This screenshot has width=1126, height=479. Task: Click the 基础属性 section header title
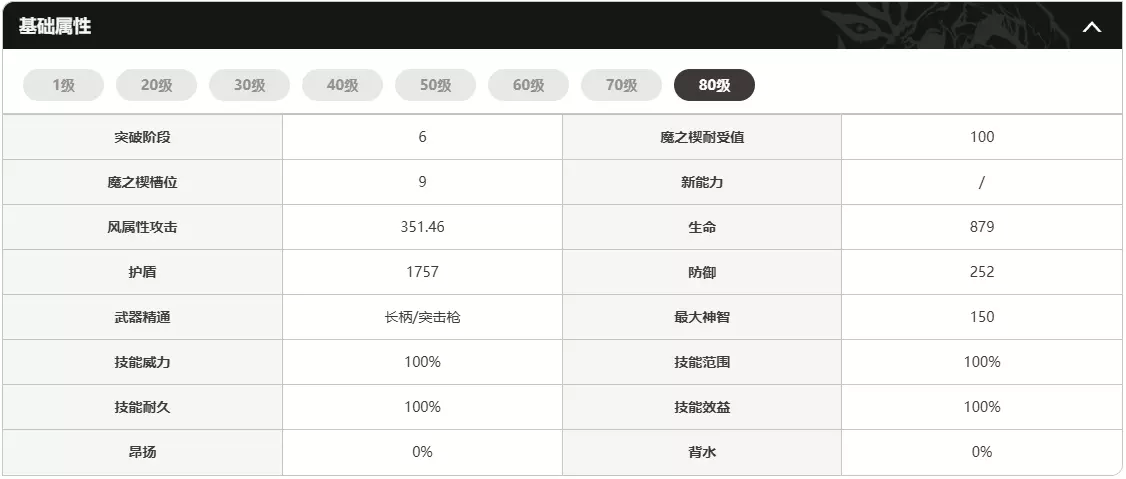click(55, 27)
